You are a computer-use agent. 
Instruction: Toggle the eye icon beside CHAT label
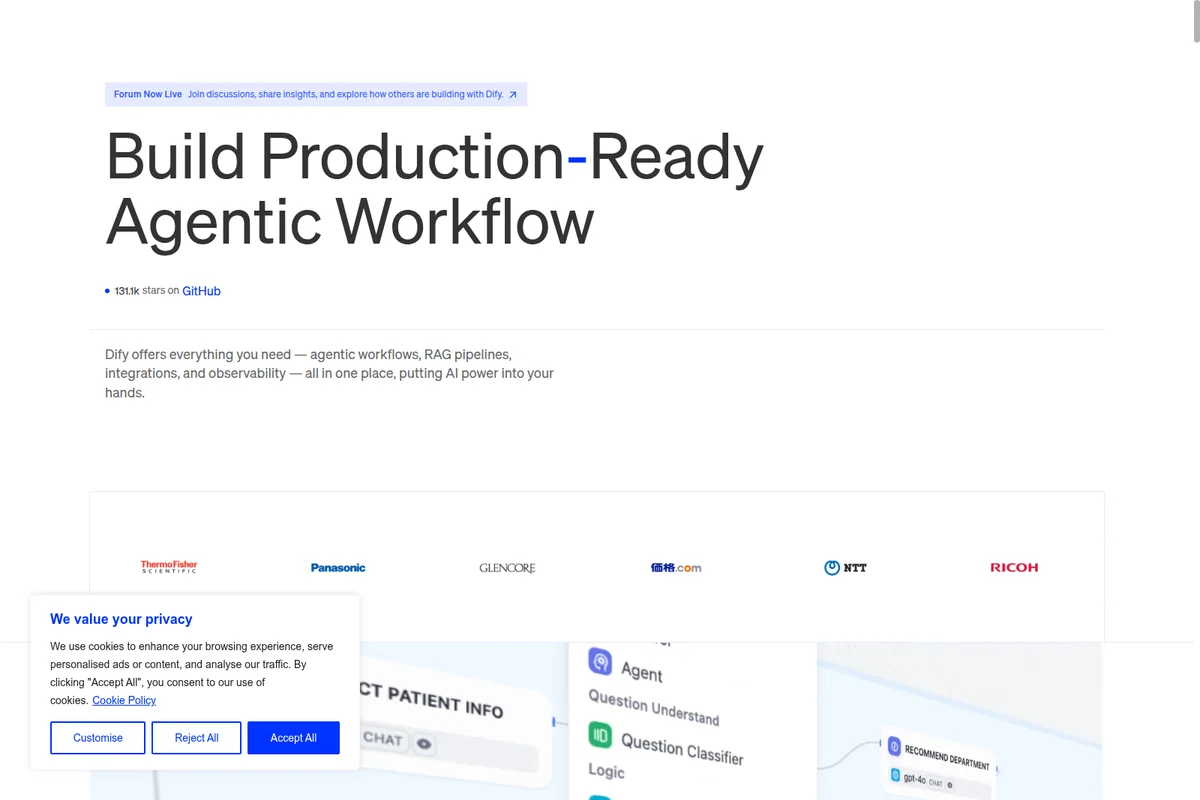[x=424, y=744]
